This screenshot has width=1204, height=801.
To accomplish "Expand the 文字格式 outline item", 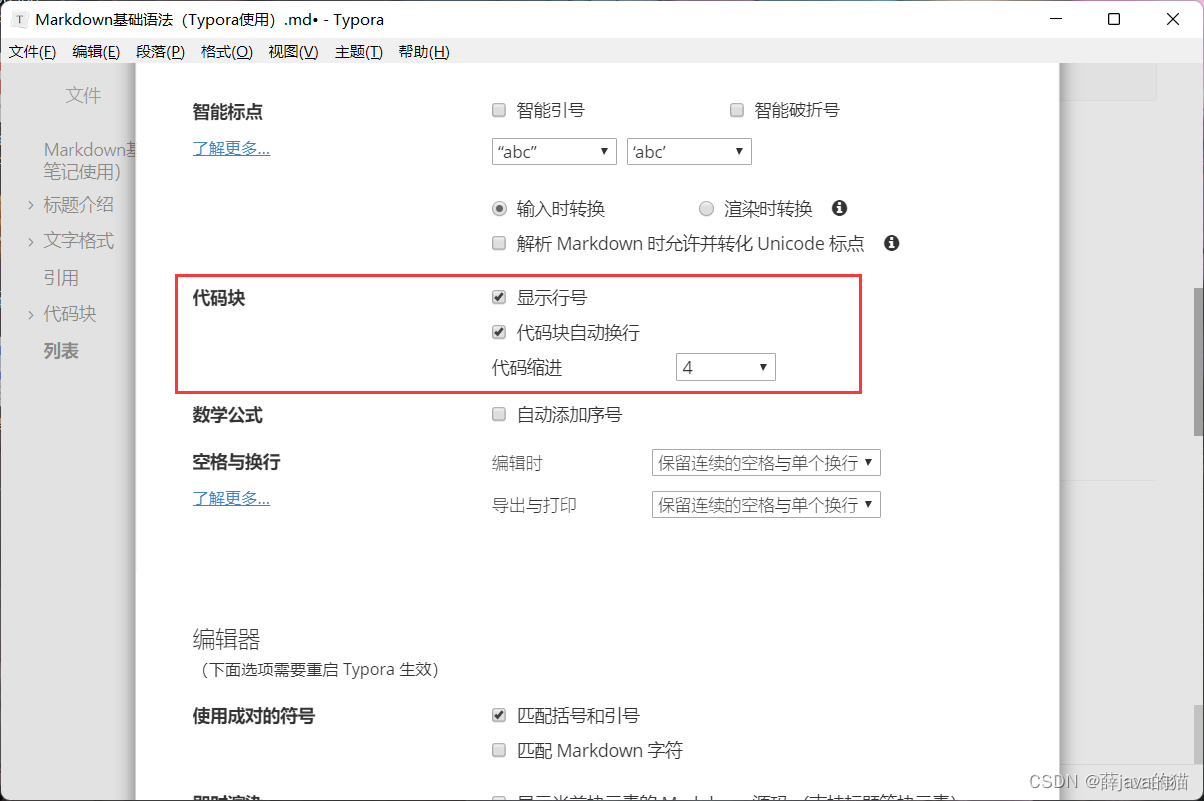I will (x=31, y=241).
